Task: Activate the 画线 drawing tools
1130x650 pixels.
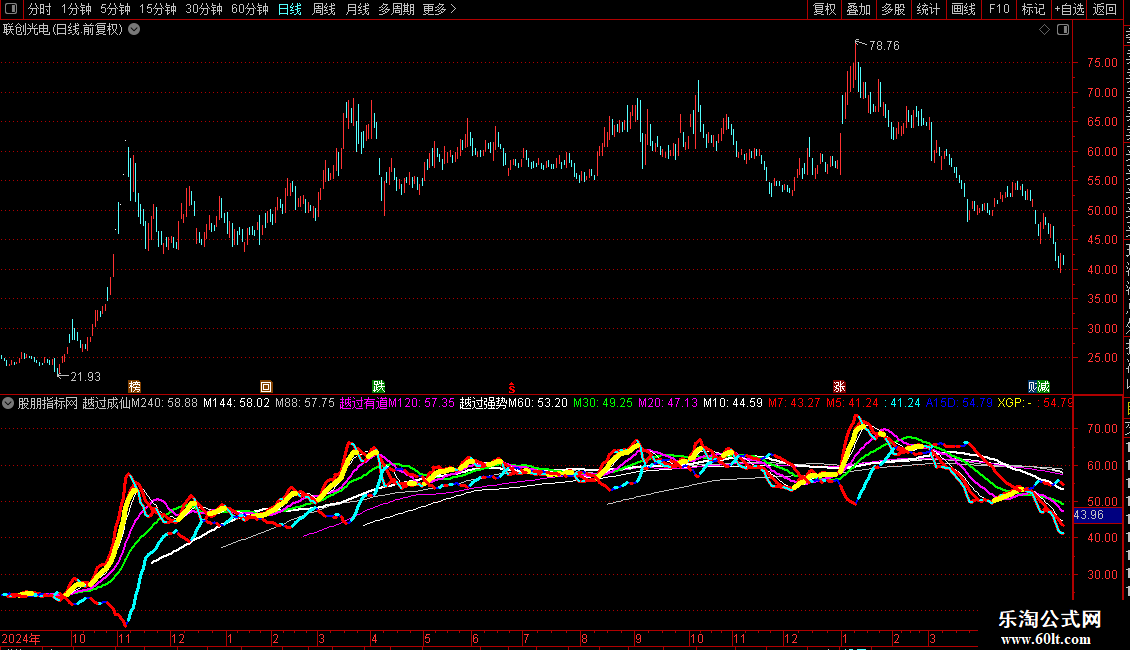Action: pos(964,9)
